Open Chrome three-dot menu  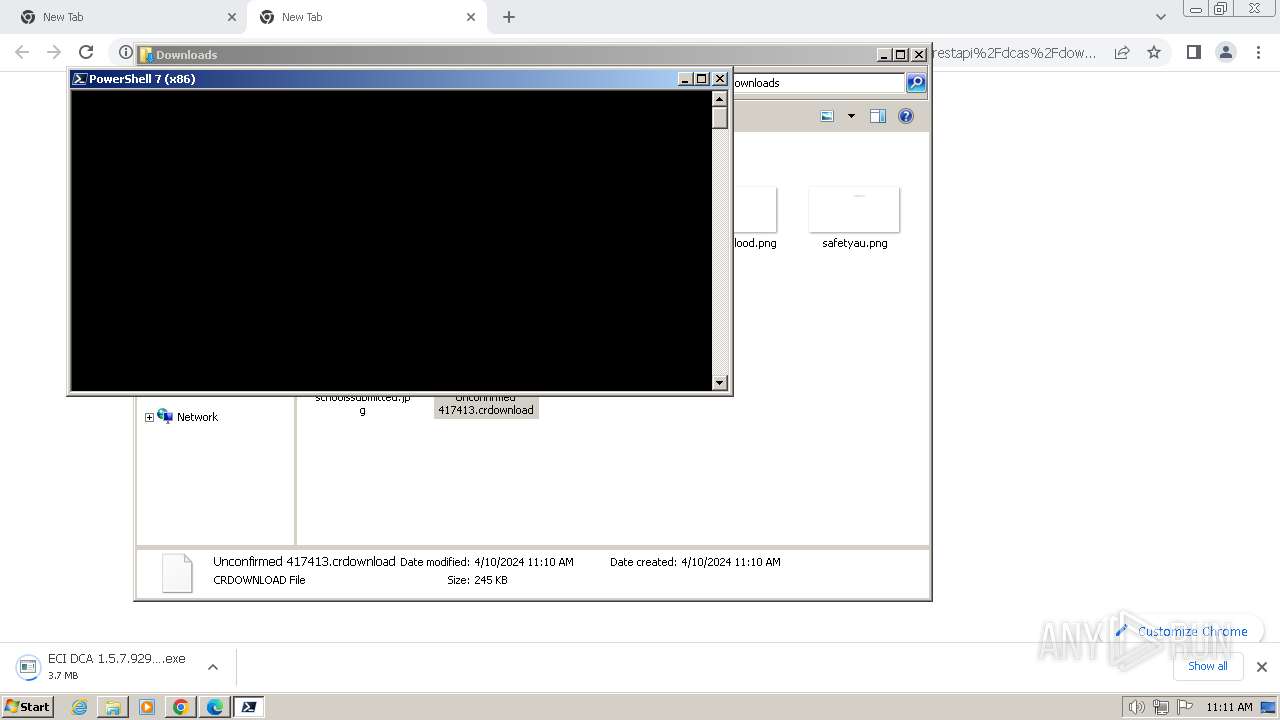point(1259,52)
